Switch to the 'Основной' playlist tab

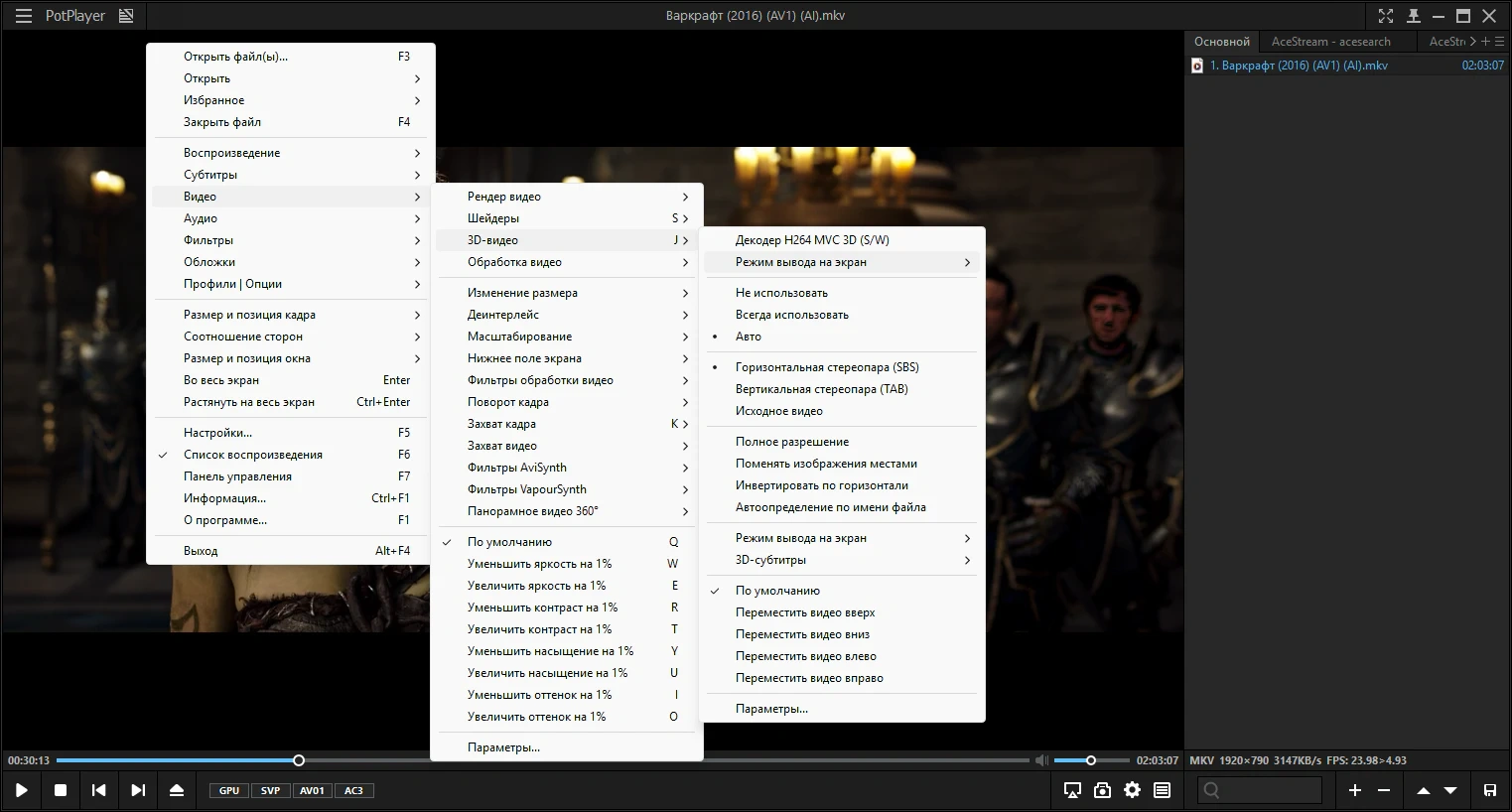1222,42
